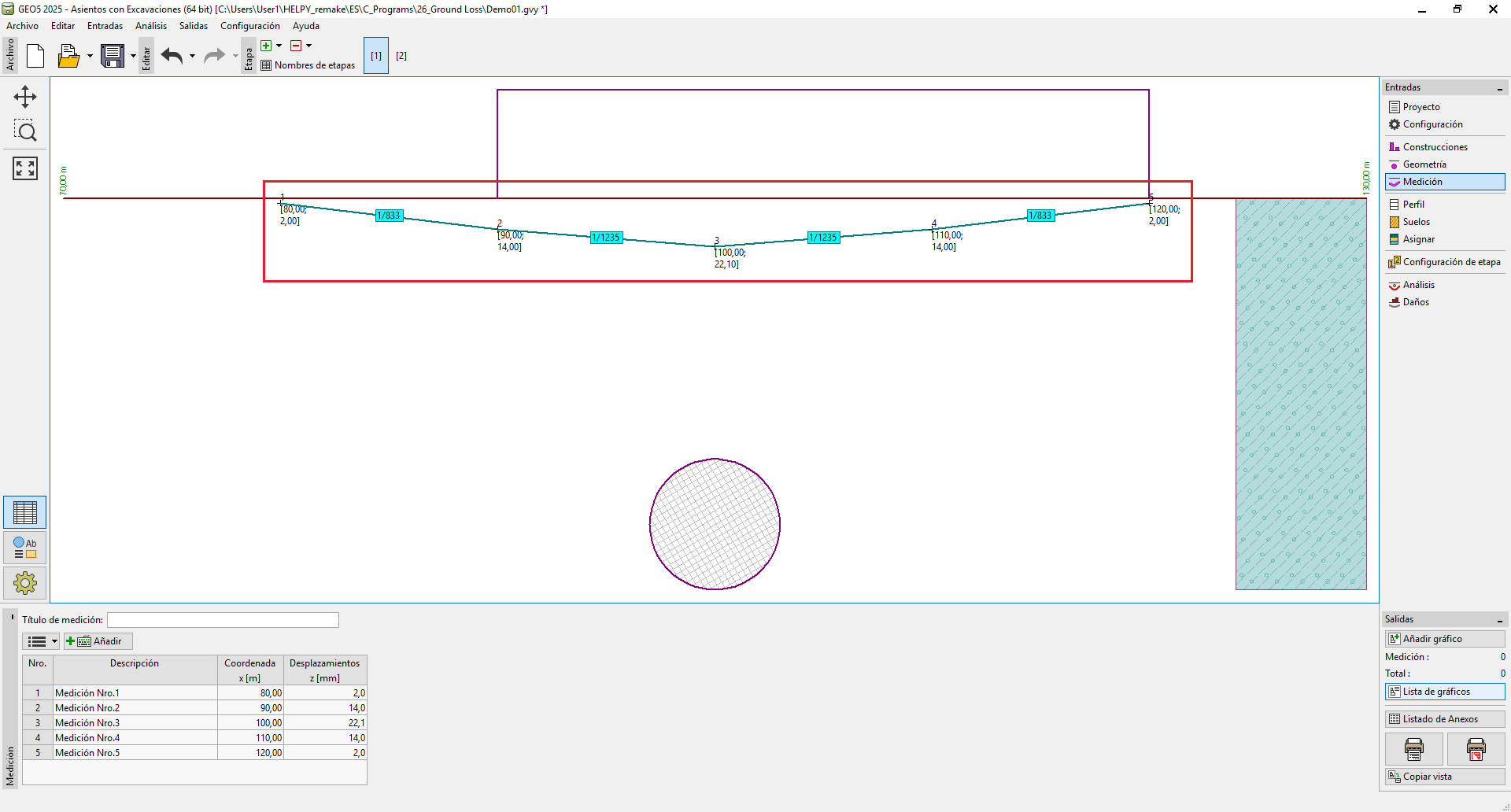Click the Undo arrow icon

click(x=172, y=56)
